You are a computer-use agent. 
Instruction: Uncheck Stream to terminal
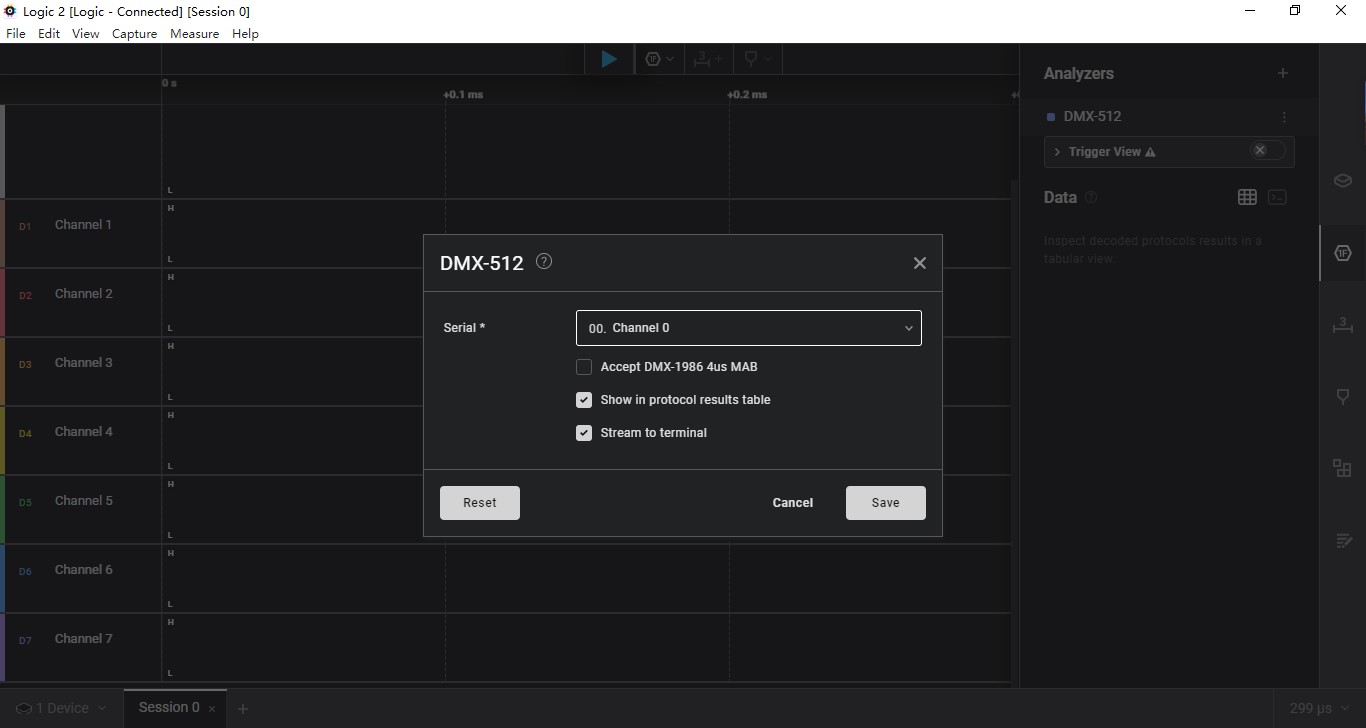pos(584,433)
